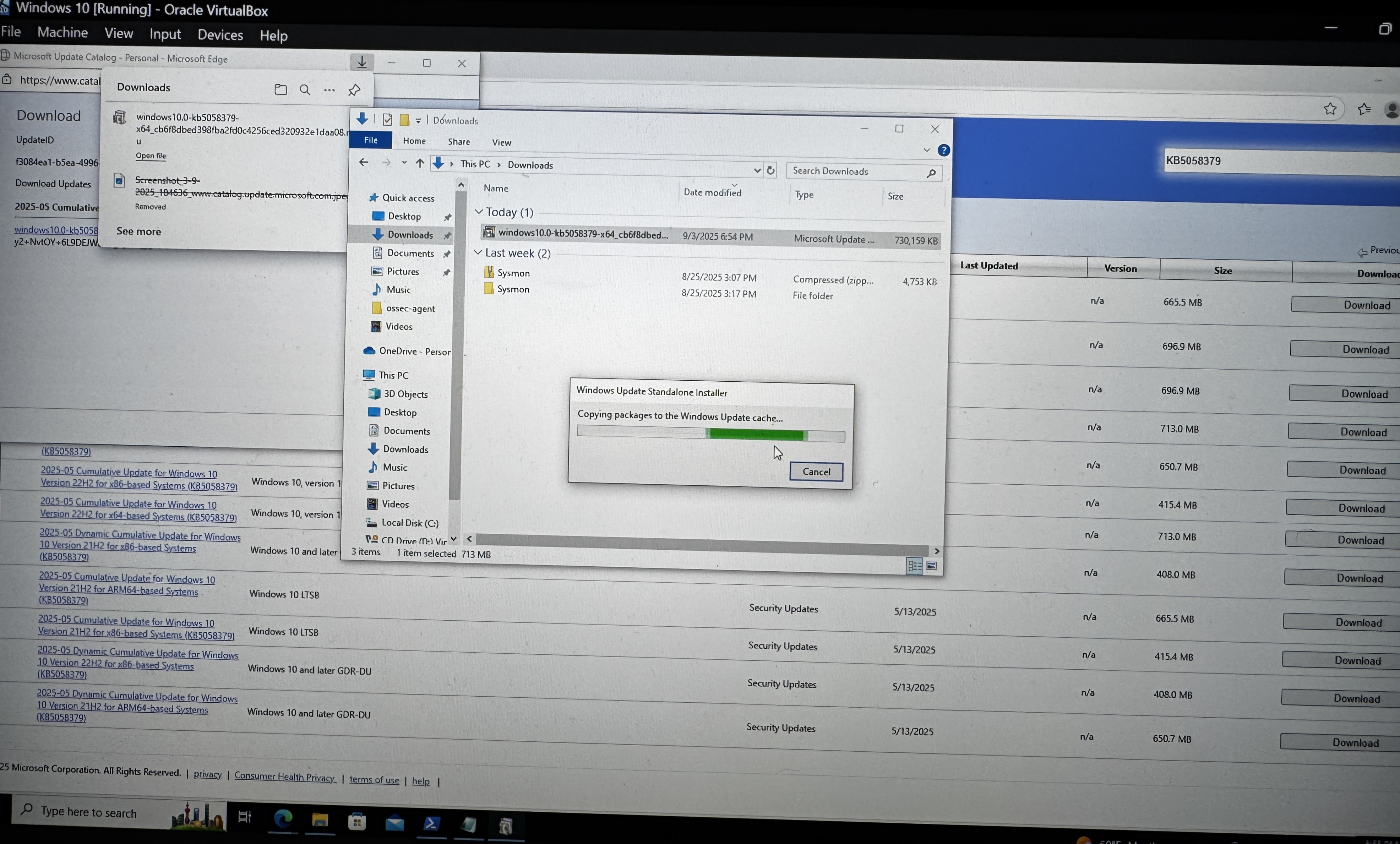Image resolution: width=1400 pixels, height=844 pixels.
Task: Click New folder icon in Explorer title bar
Action: 404,120
